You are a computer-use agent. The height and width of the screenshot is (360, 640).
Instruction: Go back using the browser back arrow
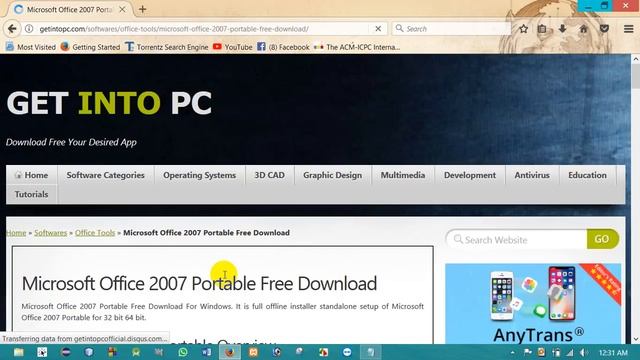tap(12, 29)
